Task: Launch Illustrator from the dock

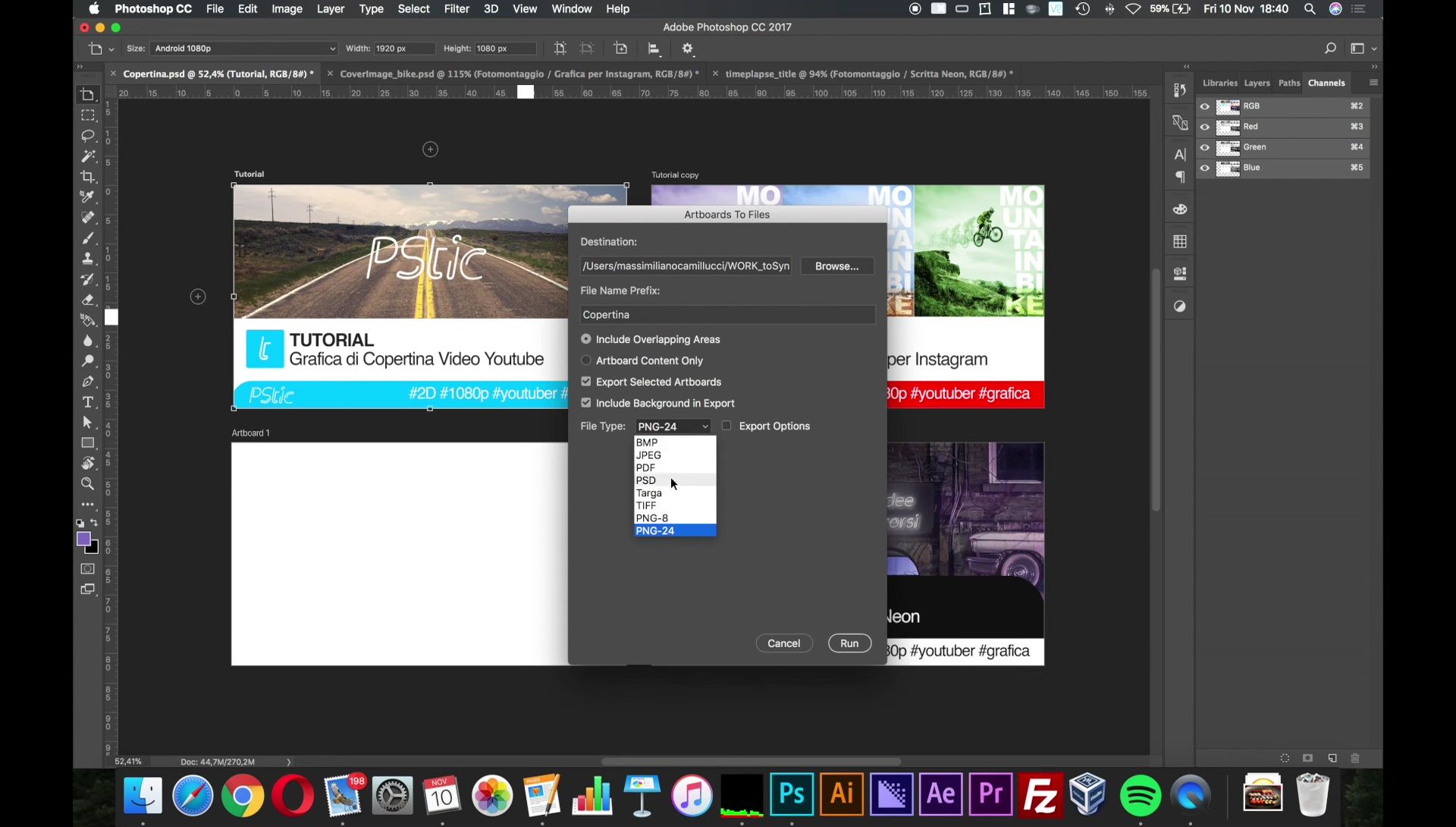Action: tap(842, 794)
